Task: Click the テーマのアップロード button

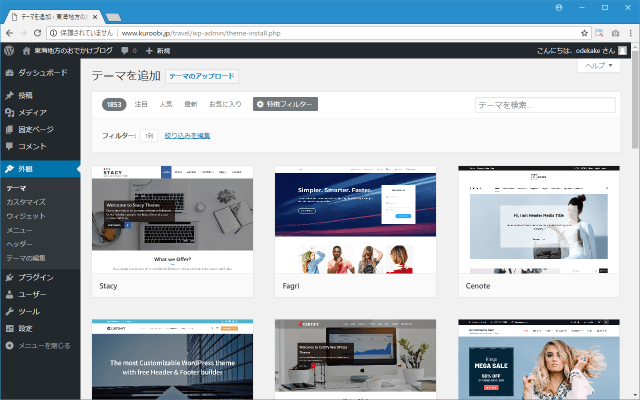Action: click(202, 76)
